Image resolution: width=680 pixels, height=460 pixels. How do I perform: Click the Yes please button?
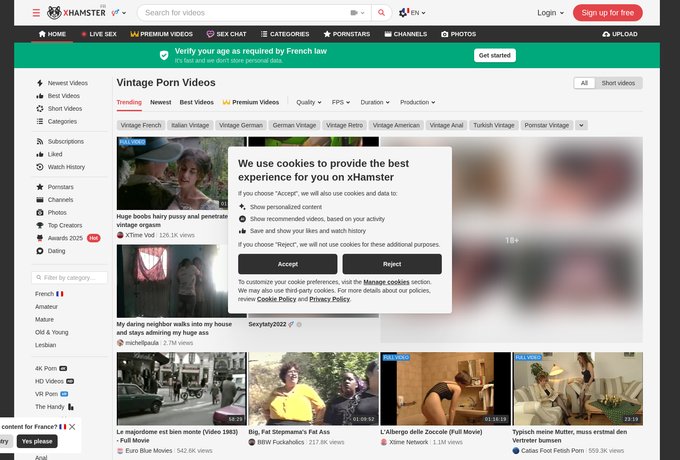click(37, 441)
